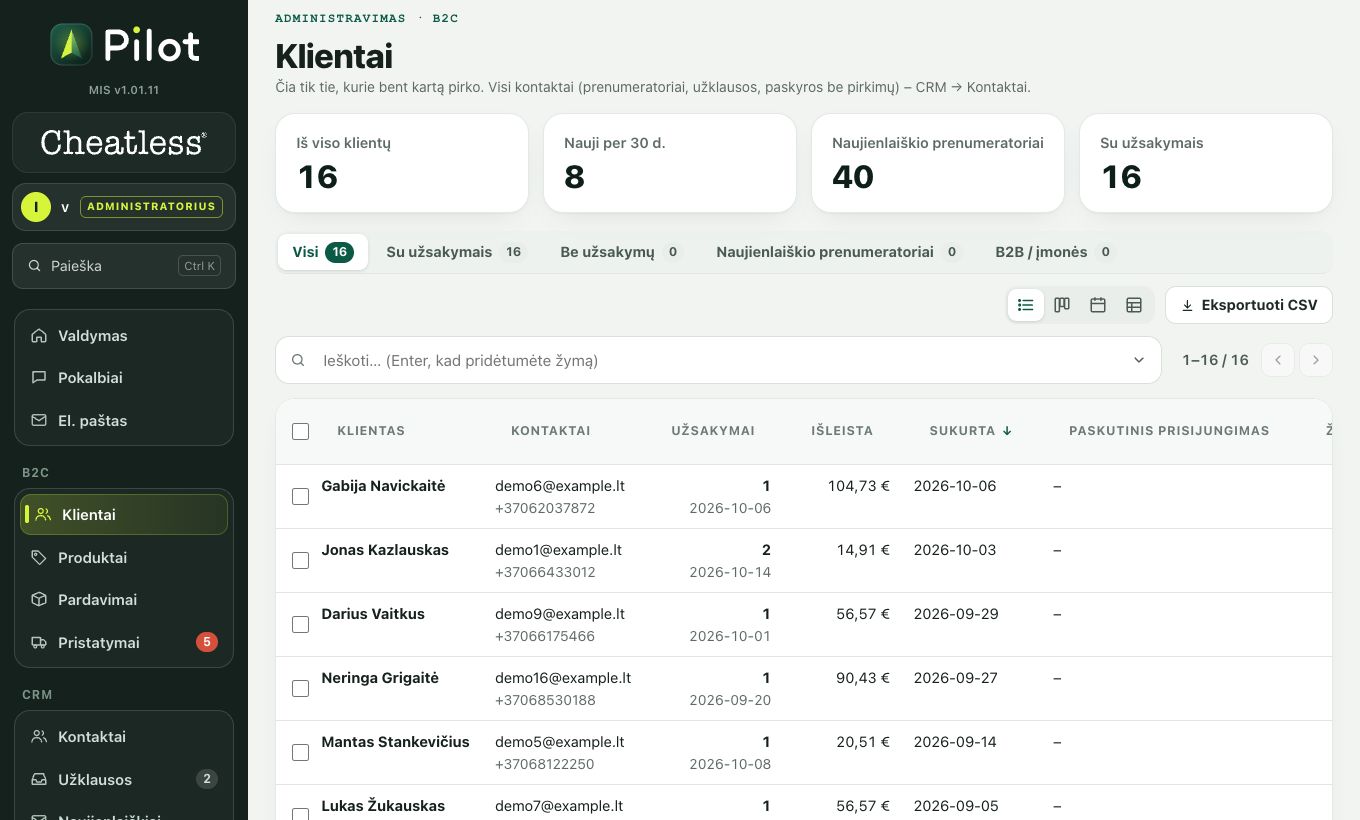Viewport: 1360px width, 820px height.
Task: Click the Eksportuoti CSV button
Action: (1249, 305)
